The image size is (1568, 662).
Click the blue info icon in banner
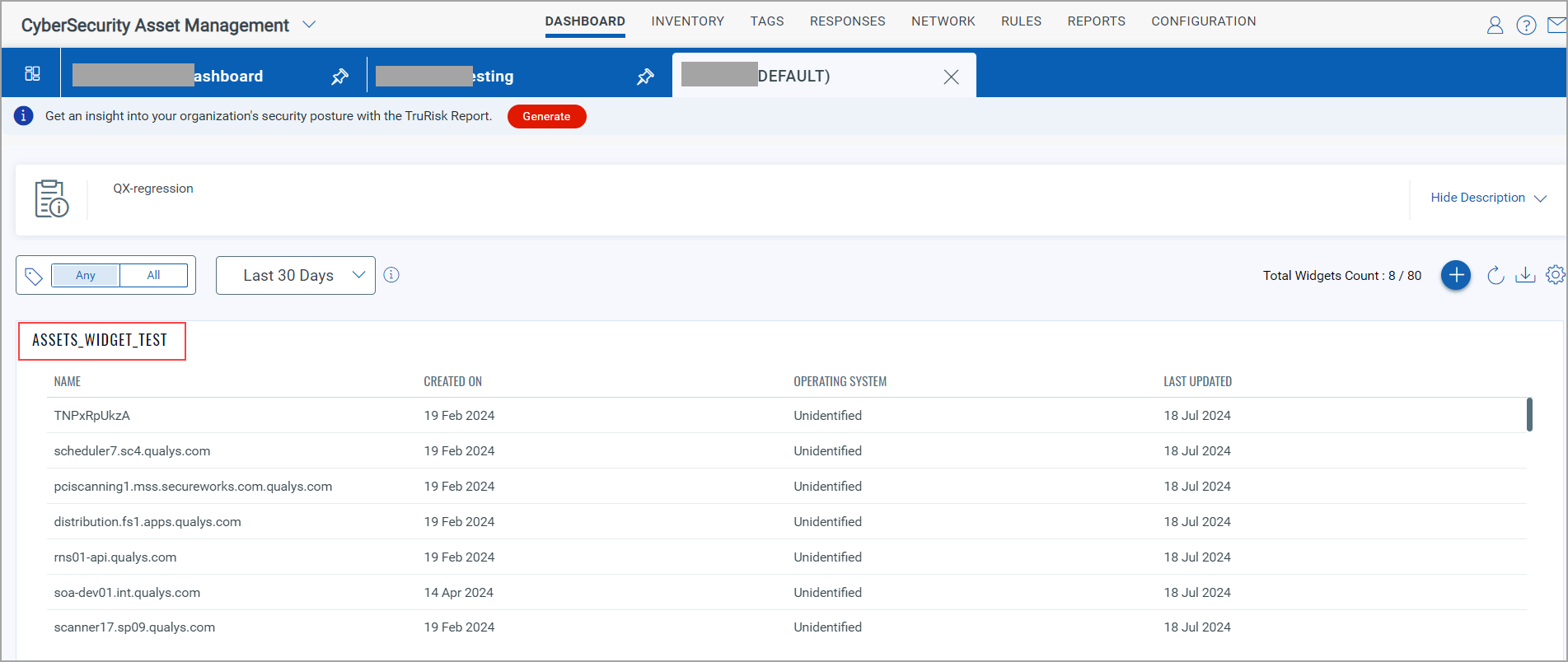[x=24, y=115]
